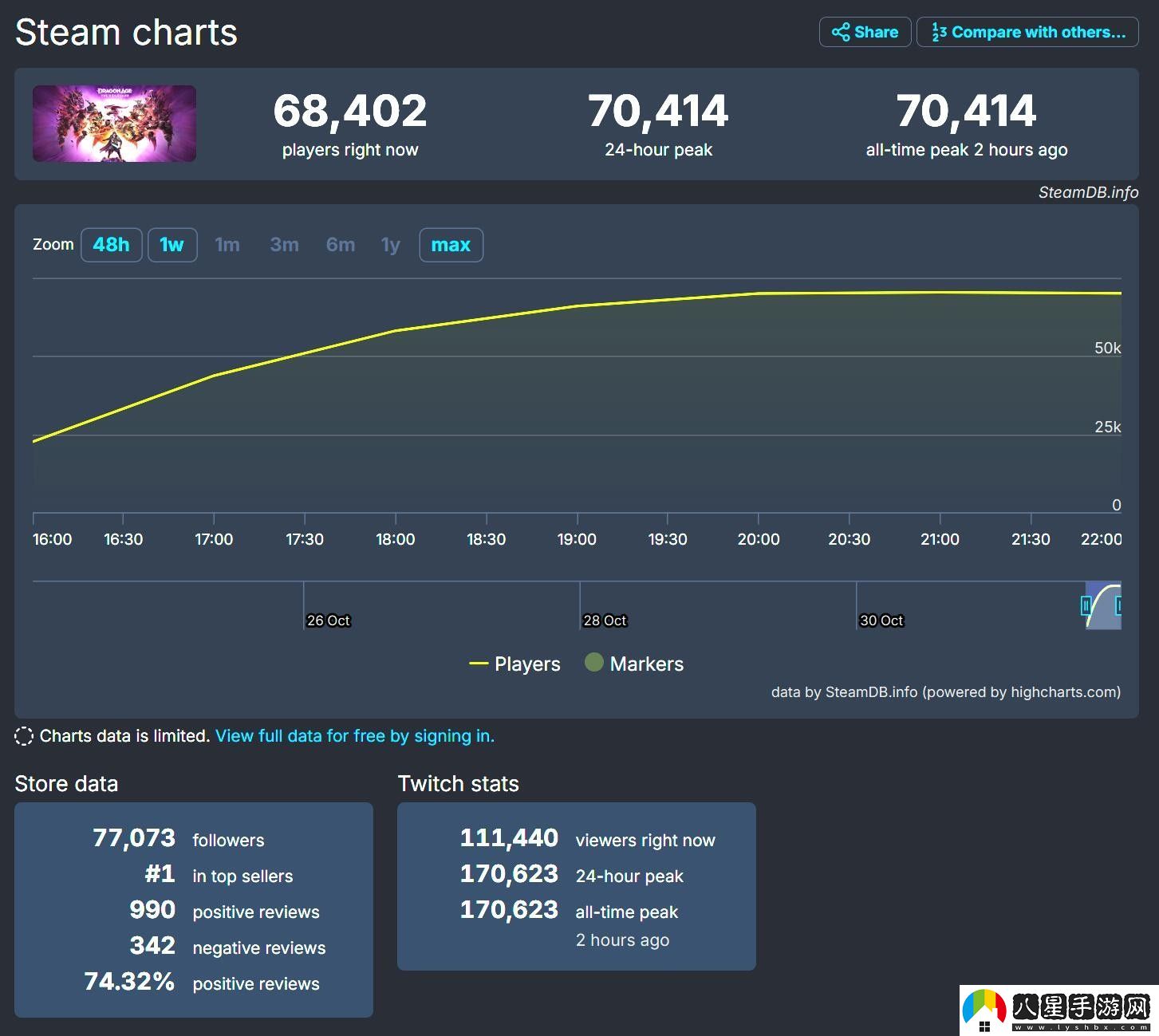Click left handle of the chart navigator
The height and width of the screenshot is (1036, 1159).
(1086, 606)
